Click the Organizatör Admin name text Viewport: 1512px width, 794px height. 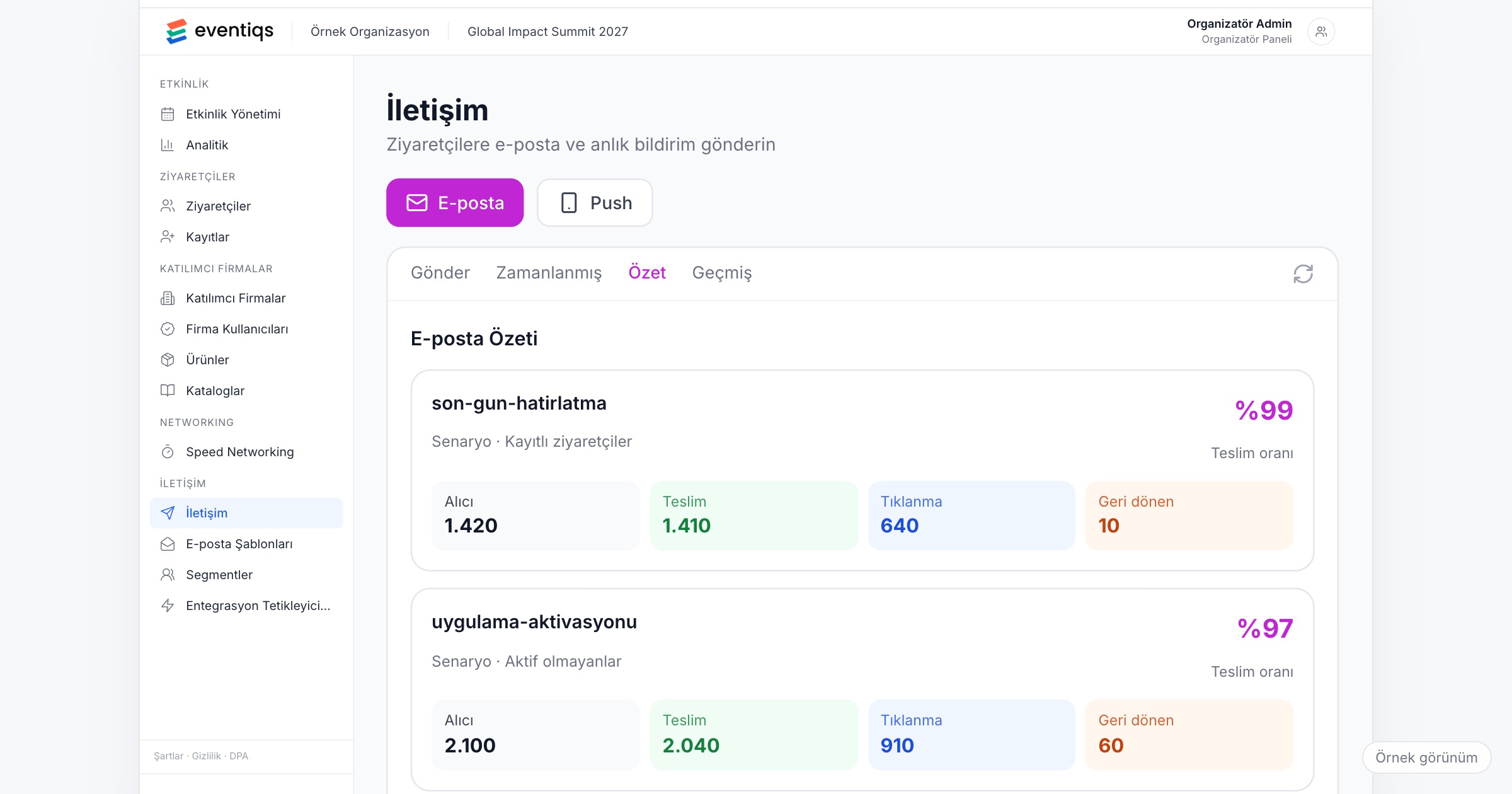click(x=1239, y=23)
